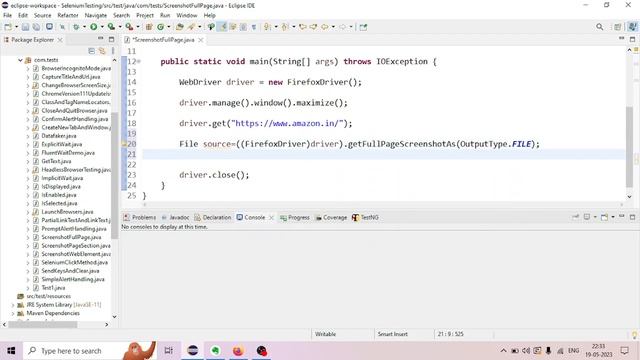Switch to the Coverage tab
The image size is (640, 360).
331,218
